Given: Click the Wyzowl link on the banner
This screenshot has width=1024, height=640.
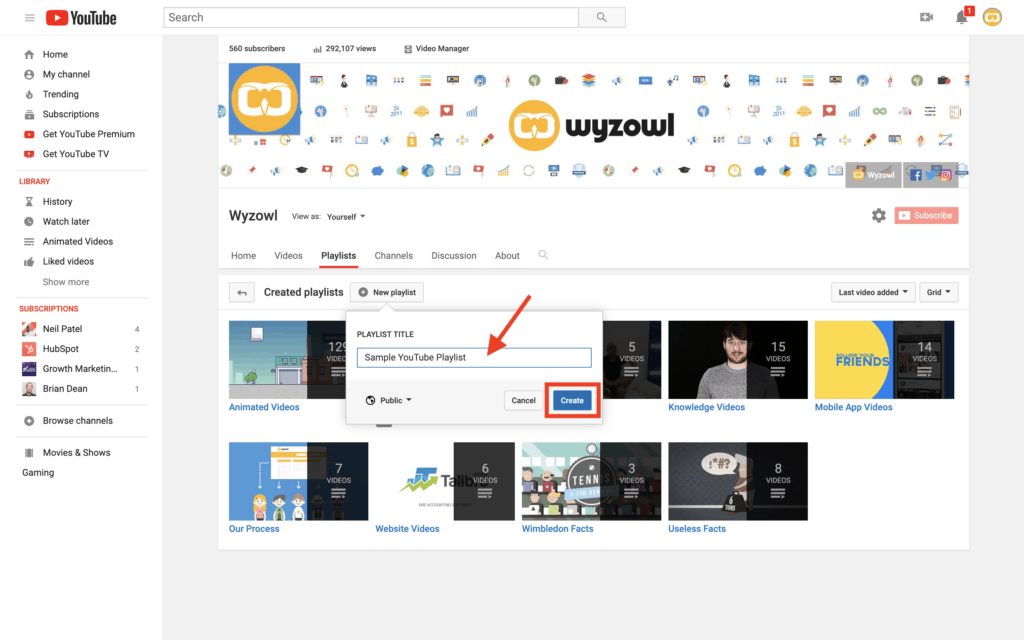Looking at the screenshot, I should pos(874,175).
